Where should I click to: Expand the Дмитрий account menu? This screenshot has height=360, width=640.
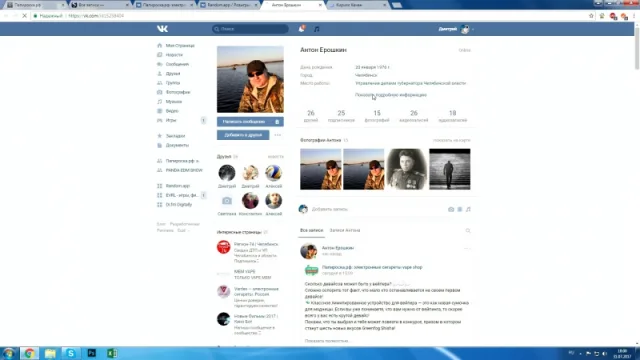pyautogui.click(x=456, y=29)
